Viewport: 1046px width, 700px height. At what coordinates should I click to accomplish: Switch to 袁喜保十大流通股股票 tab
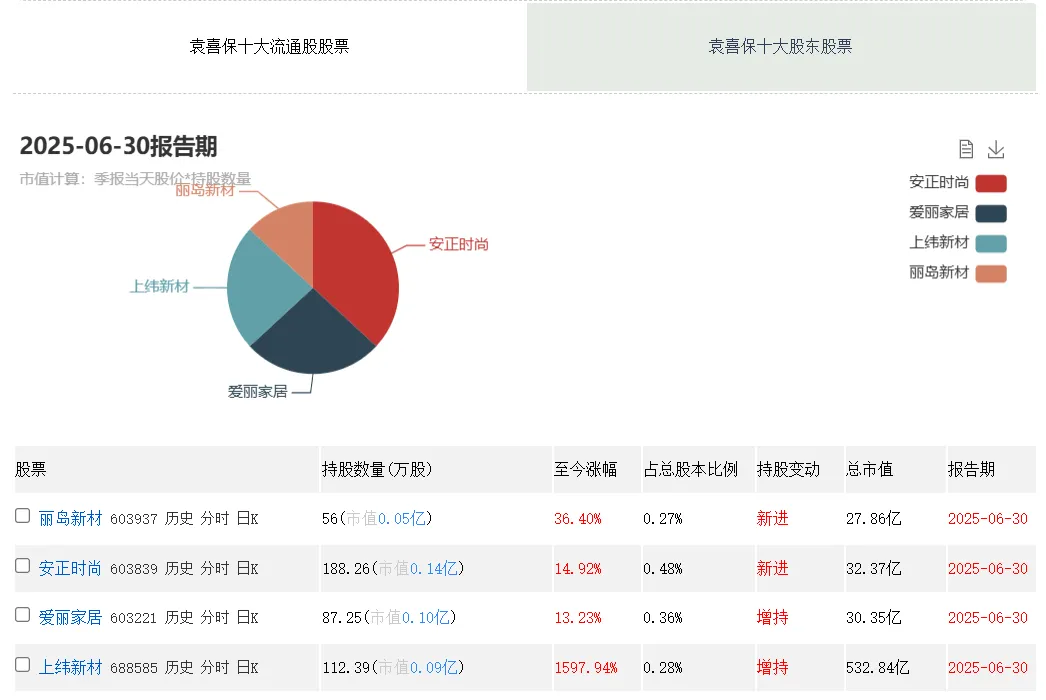[x=270, y=47]
